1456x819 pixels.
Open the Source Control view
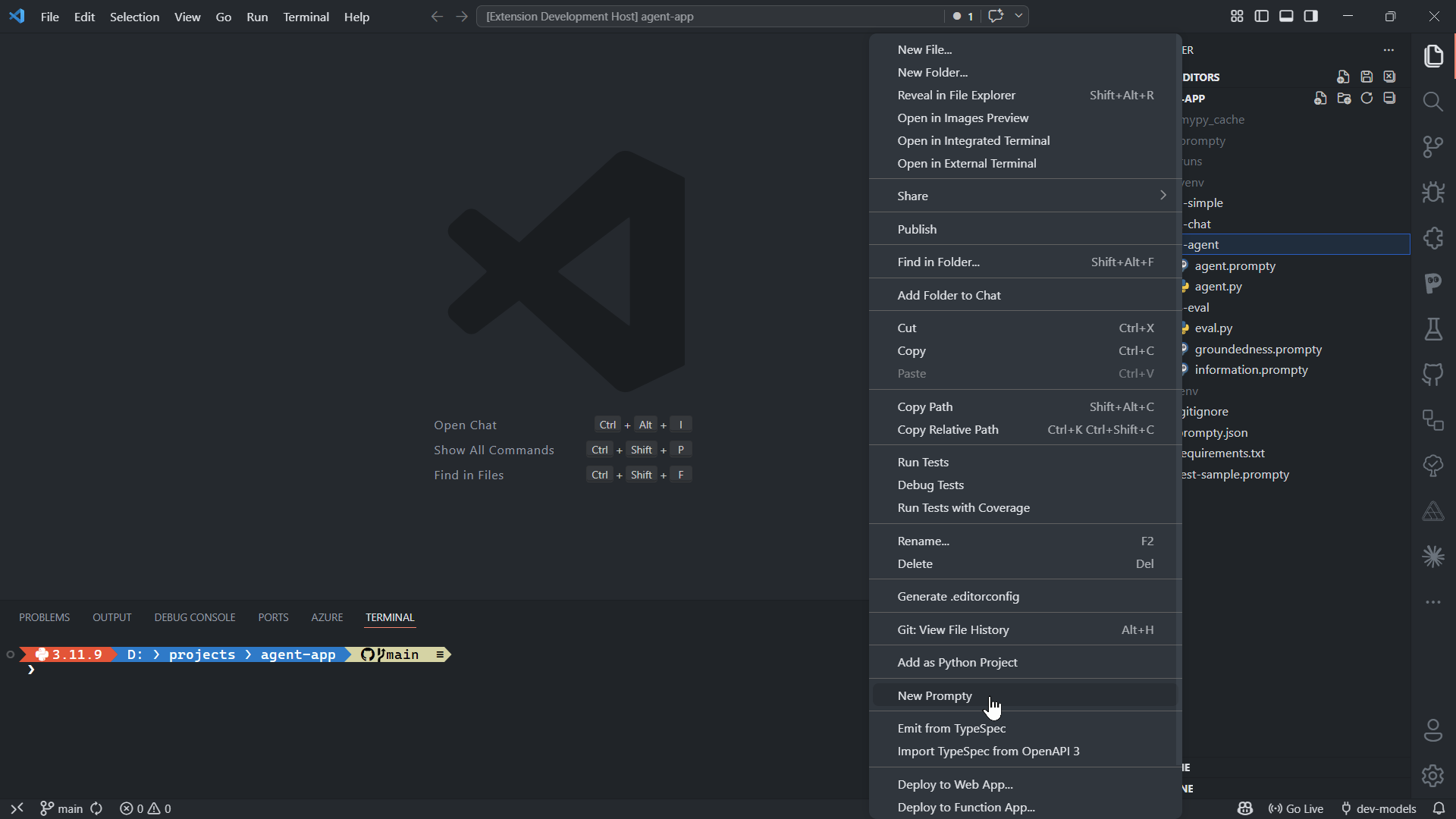click(x=1433, y=146)
